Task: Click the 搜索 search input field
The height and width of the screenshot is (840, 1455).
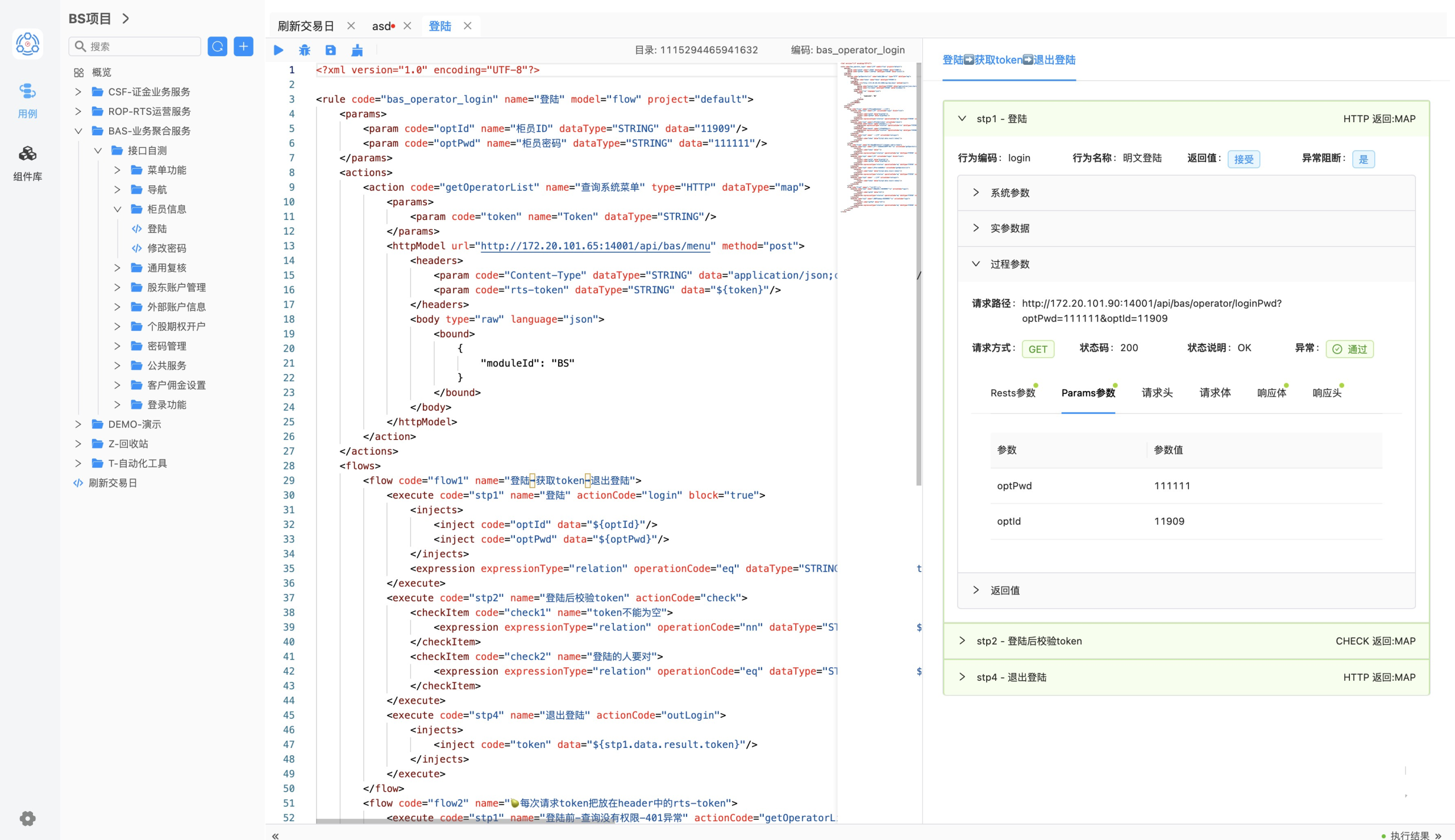Action: tap(142, 46)
